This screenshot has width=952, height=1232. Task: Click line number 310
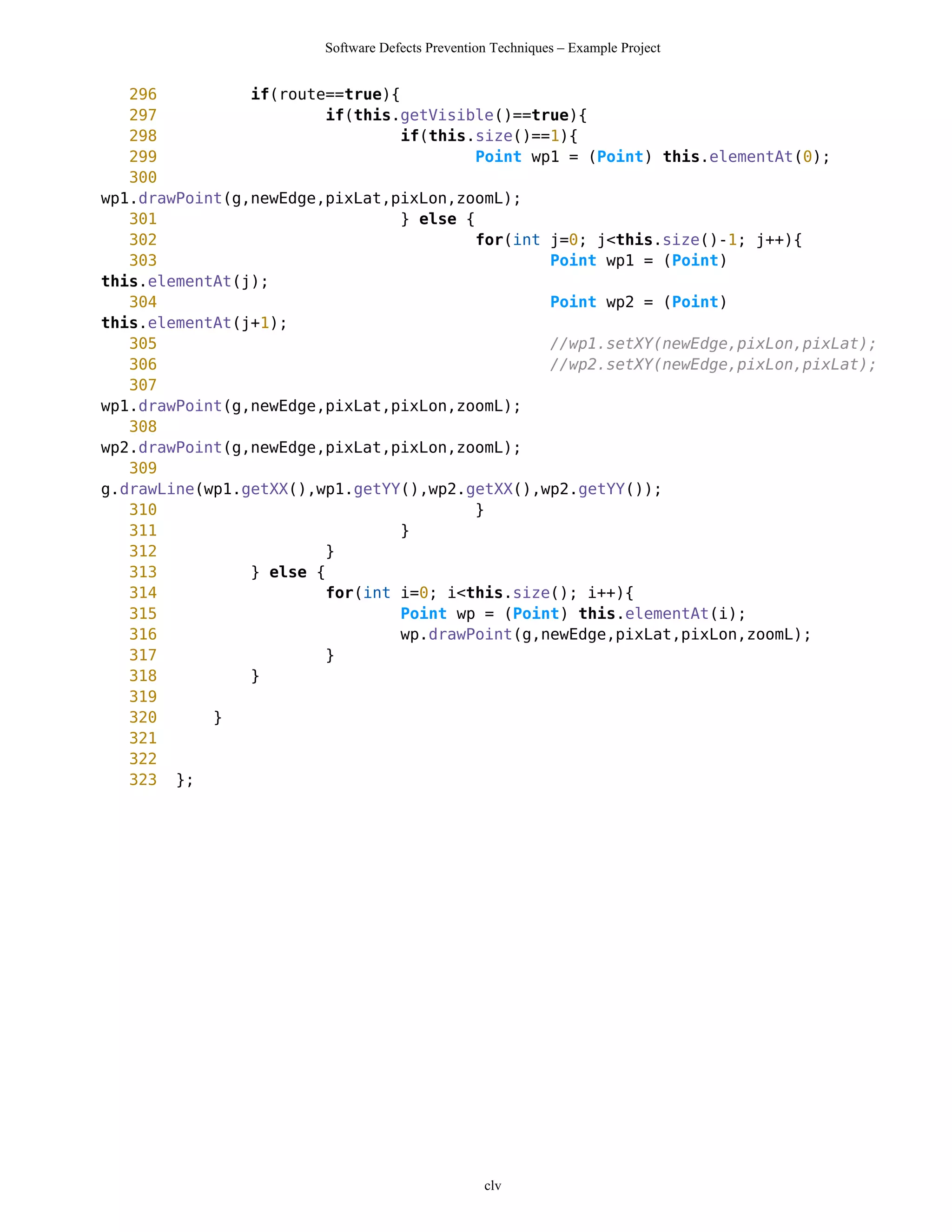coord(143,510)
